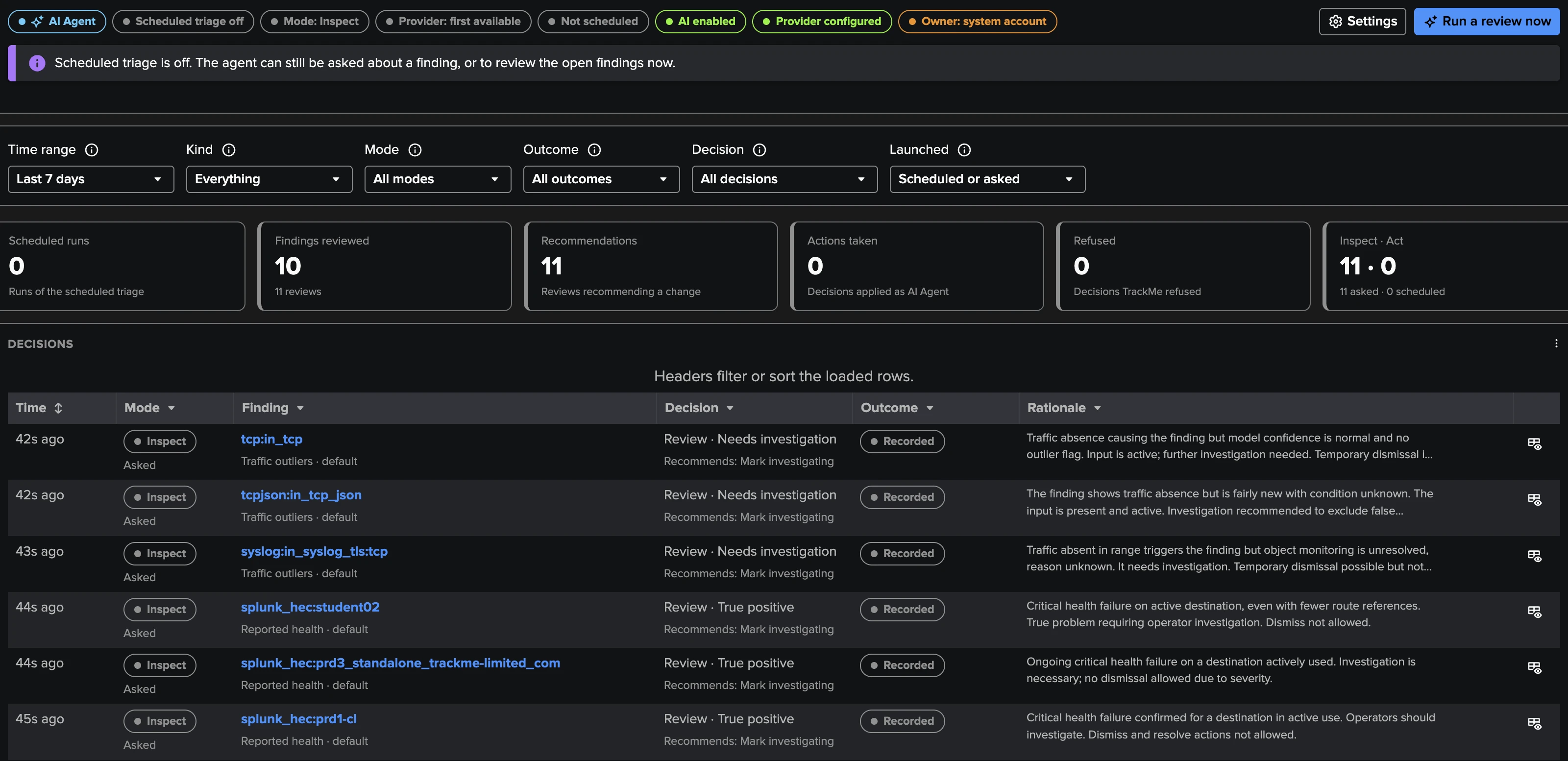Open details icon for splunk_hec:prd3_standalone row
Viewport: 1568px width, 761px height.
point(1535,668)
